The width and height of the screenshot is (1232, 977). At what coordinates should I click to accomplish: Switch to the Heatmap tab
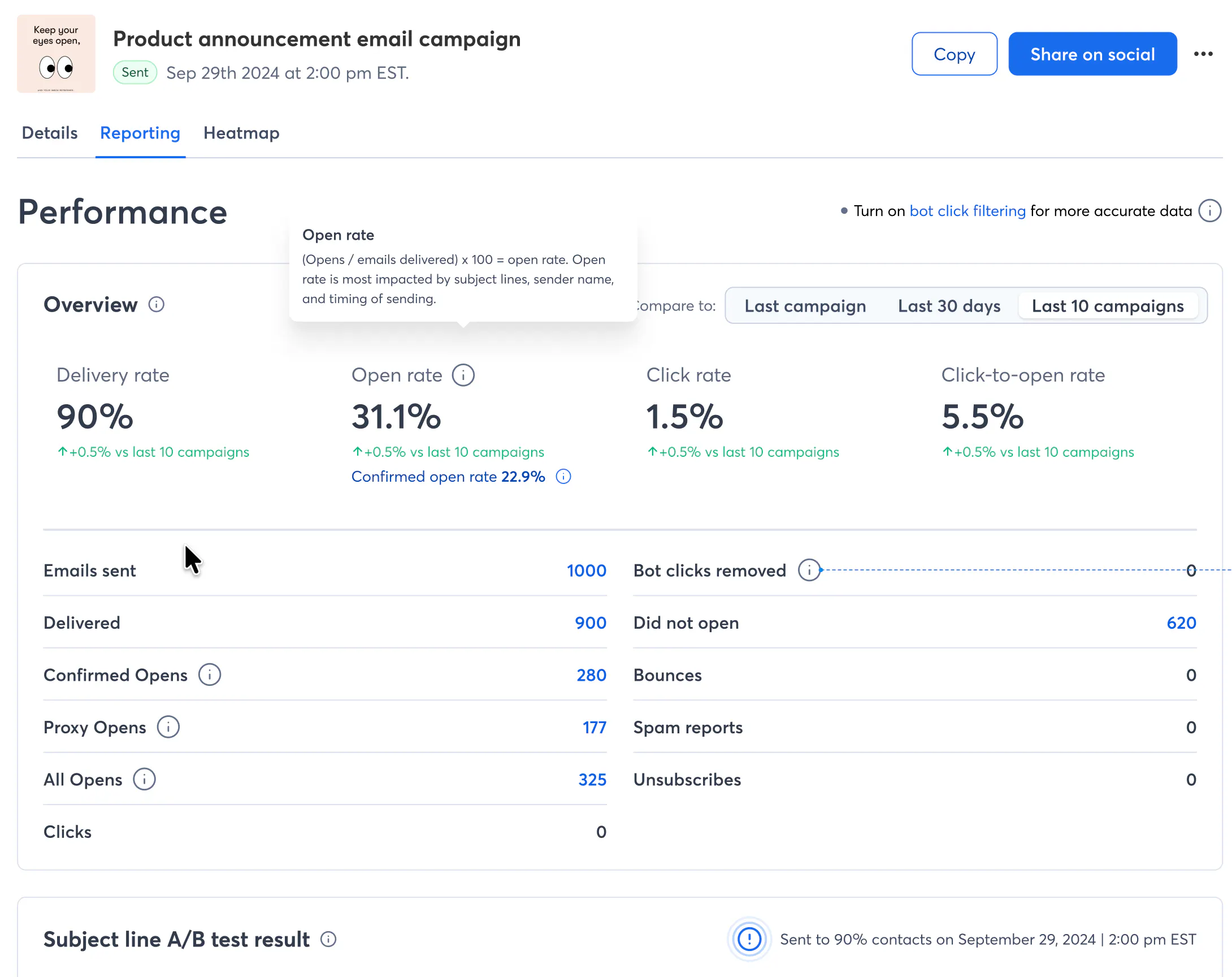(241, 133)
